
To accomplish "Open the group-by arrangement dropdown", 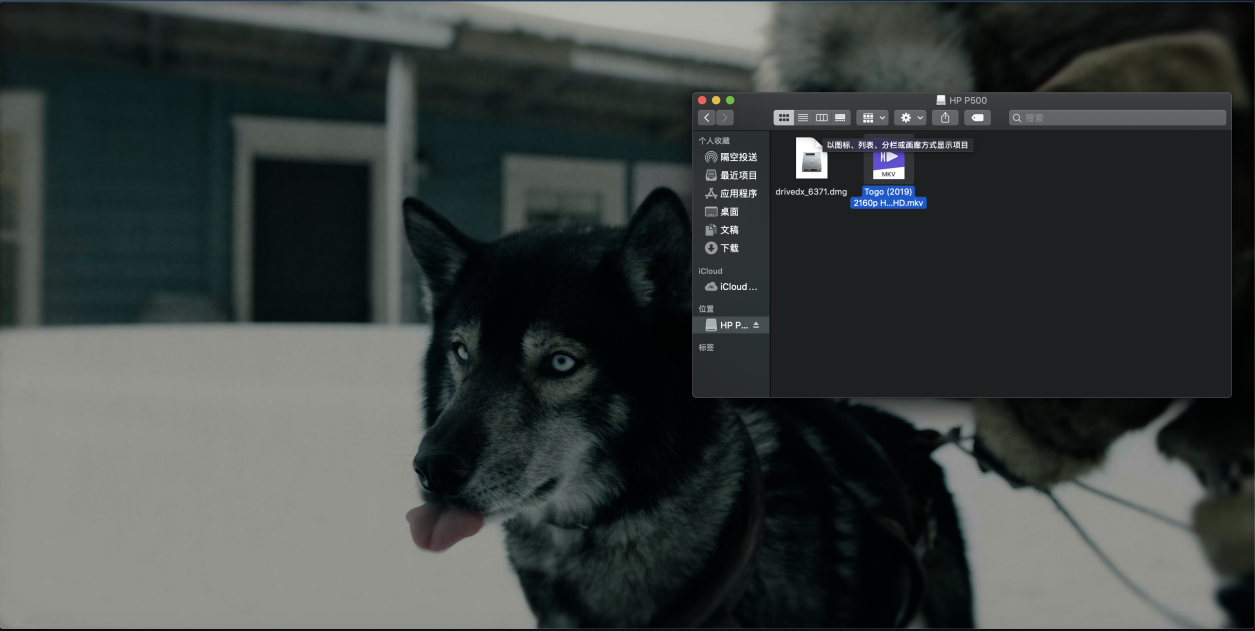I will tap(872, 118).
